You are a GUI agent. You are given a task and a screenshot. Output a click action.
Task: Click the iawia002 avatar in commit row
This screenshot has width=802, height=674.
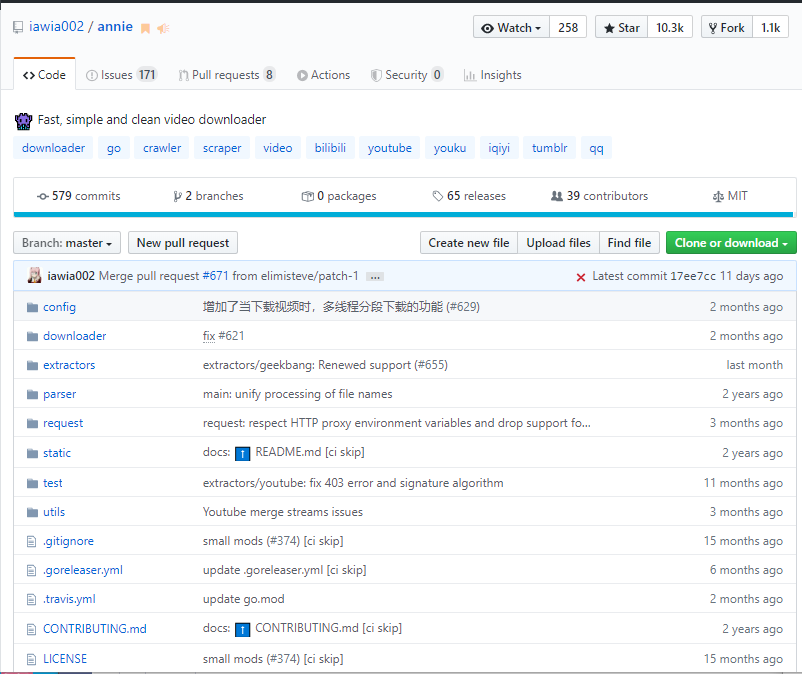coord(35,276)
